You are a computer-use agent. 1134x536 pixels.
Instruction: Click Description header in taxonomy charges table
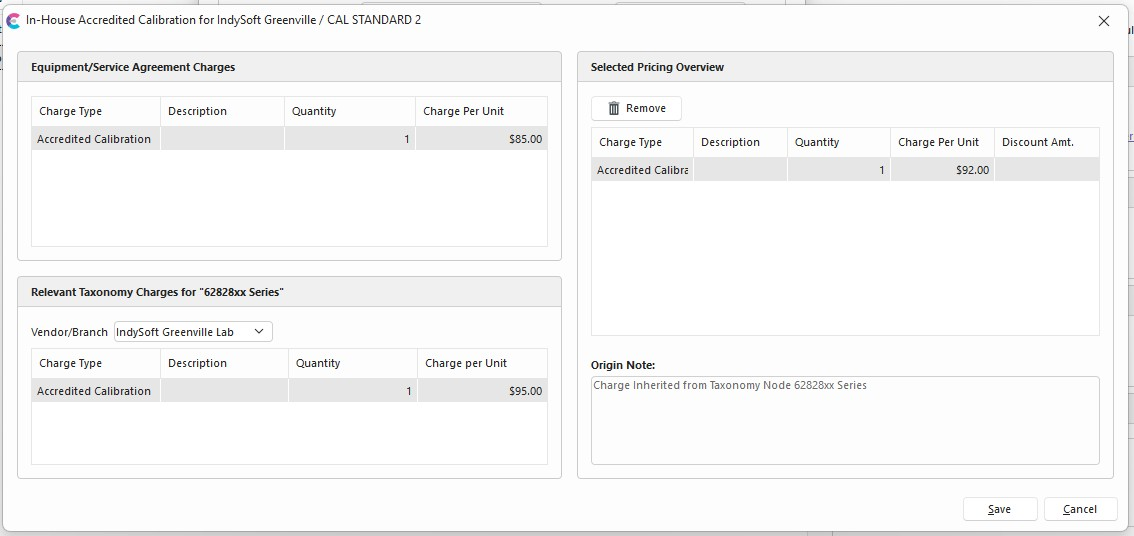point(224,363)
